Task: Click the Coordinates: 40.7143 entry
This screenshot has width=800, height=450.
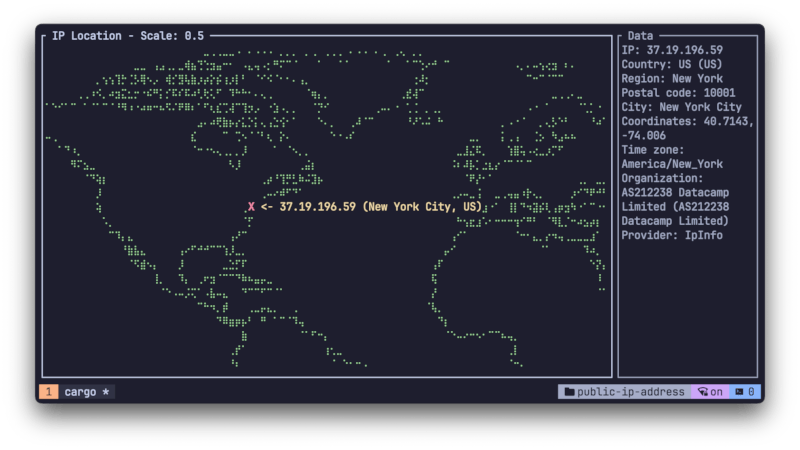Action: coord(686,121)
